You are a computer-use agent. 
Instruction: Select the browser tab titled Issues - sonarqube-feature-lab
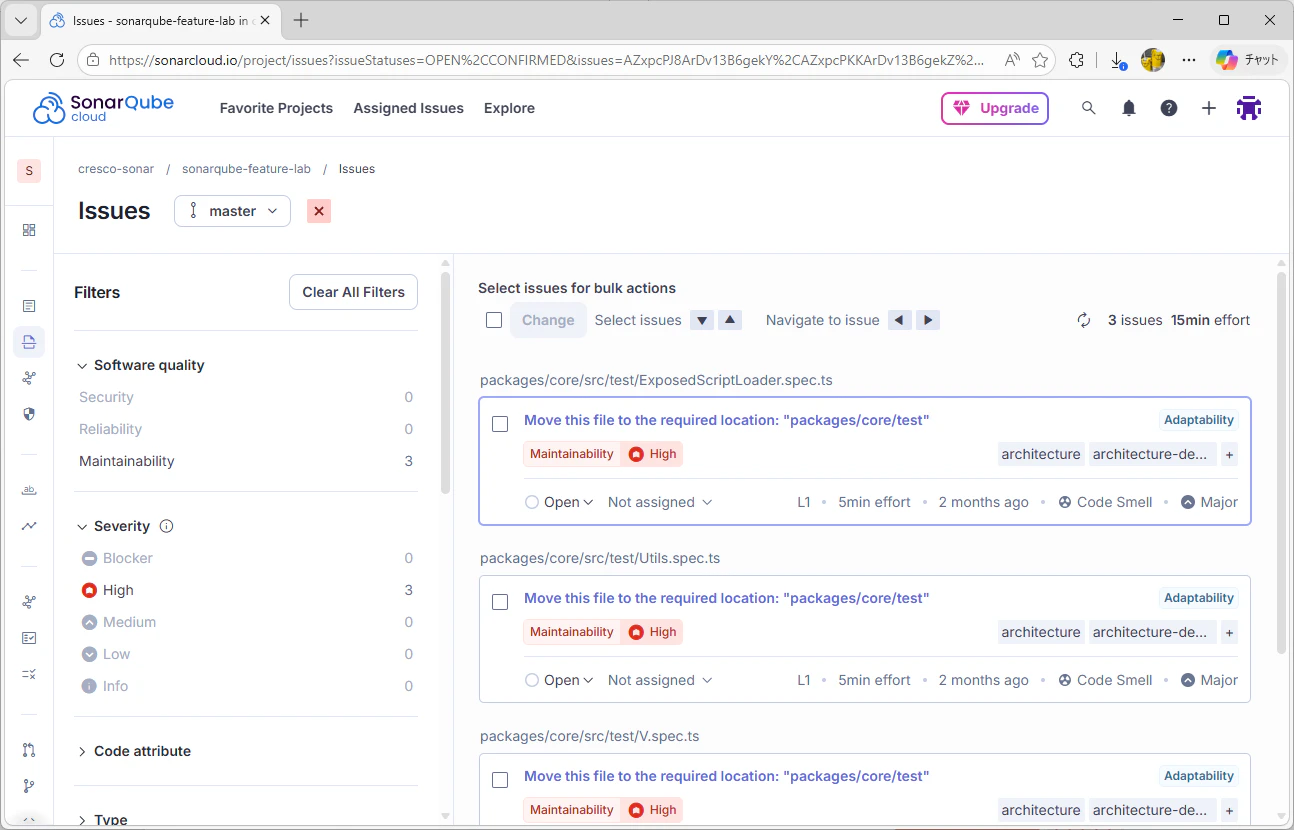(x=161, y=20)
